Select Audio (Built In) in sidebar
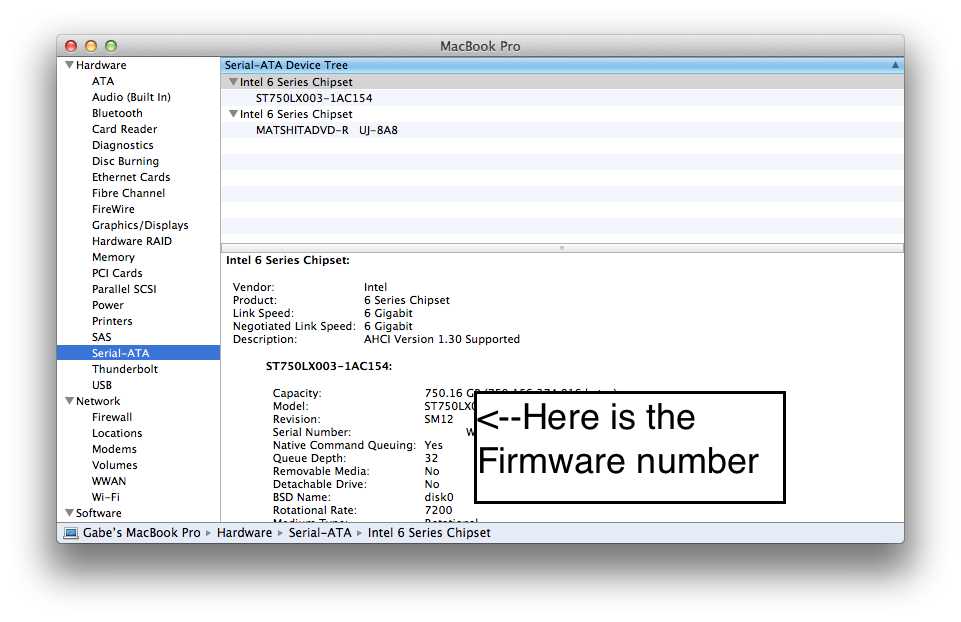 point(131,97)
